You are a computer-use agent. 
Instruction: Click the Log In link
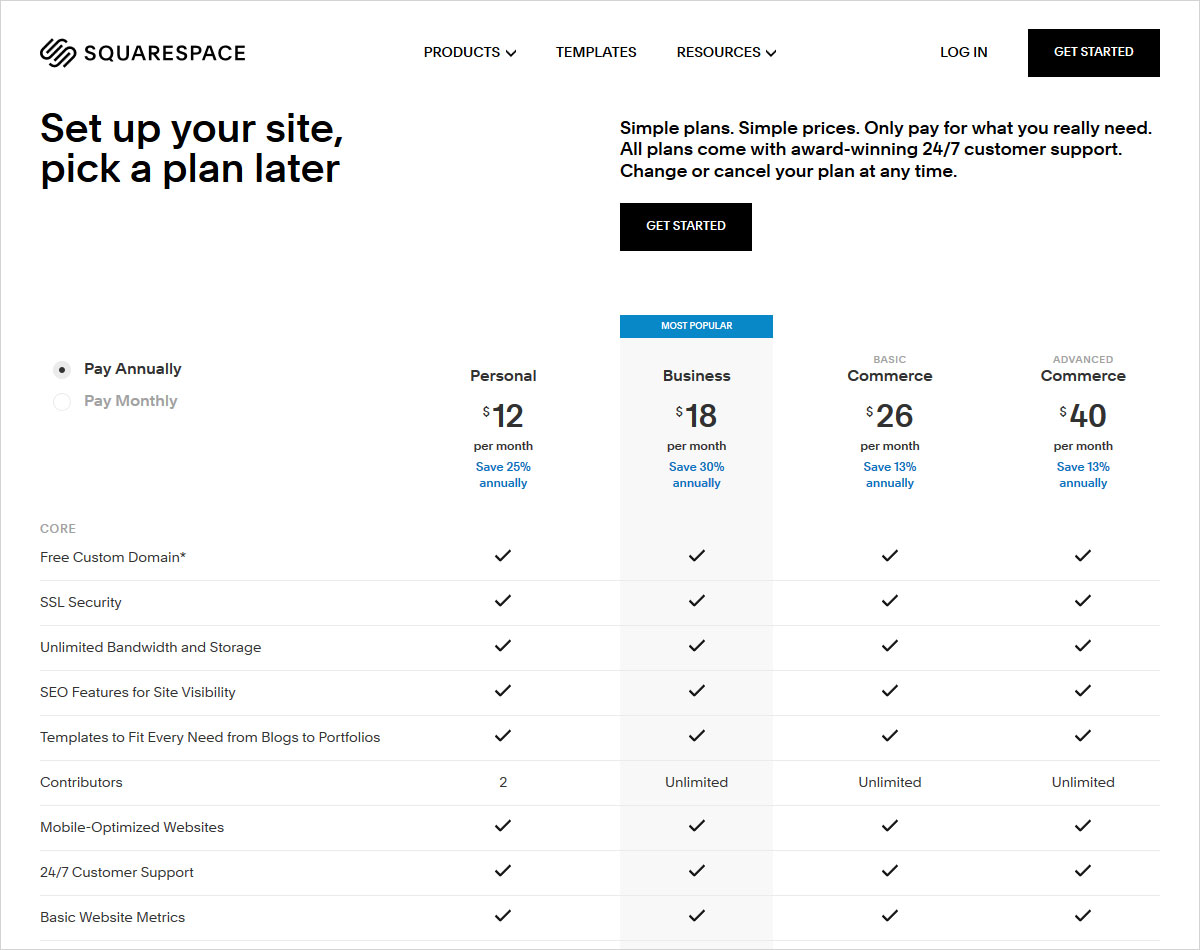coord(963,52)
